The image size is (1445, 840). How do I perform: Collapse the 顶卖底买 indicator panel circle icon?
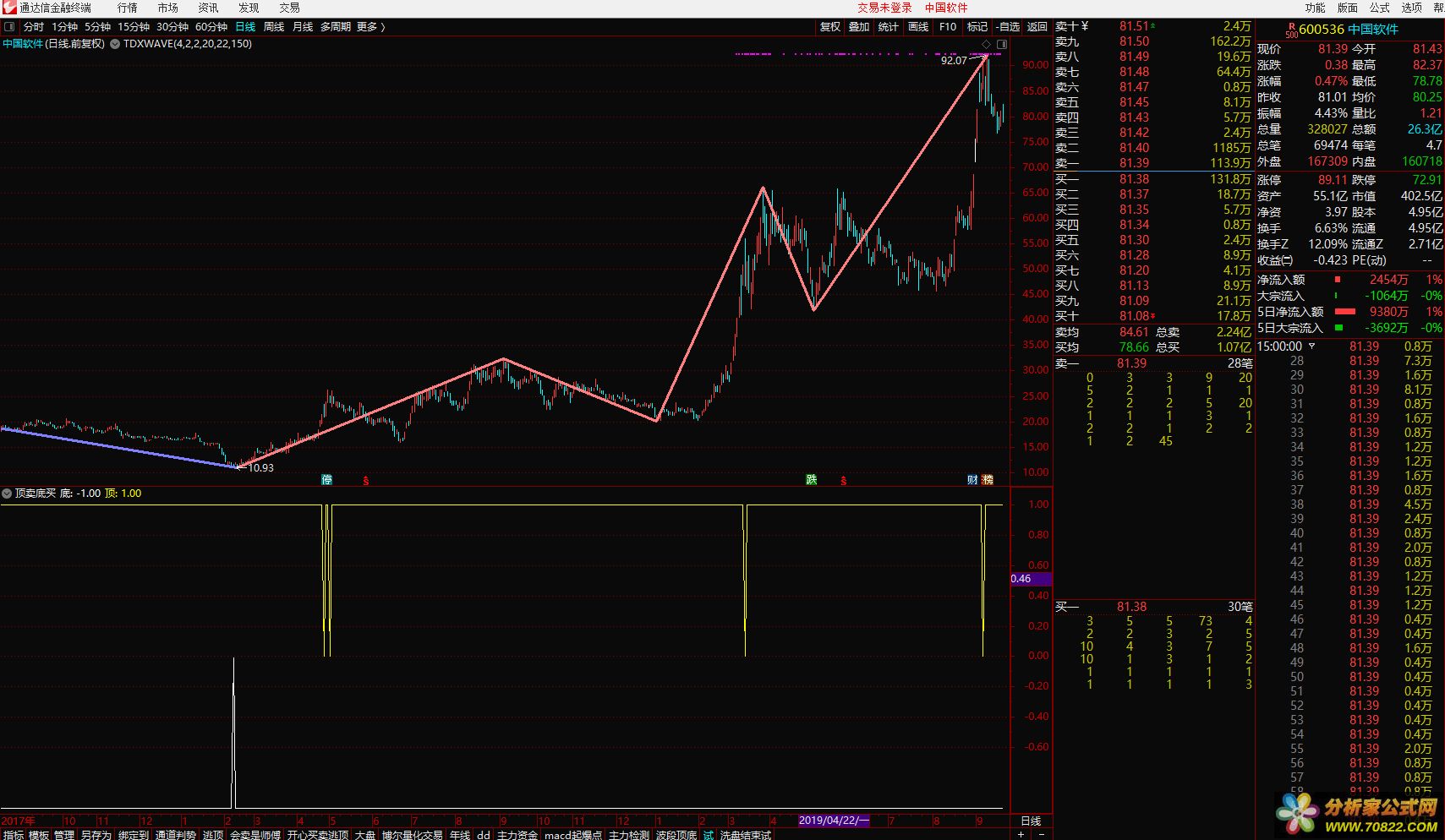click(x=8, y=494)
